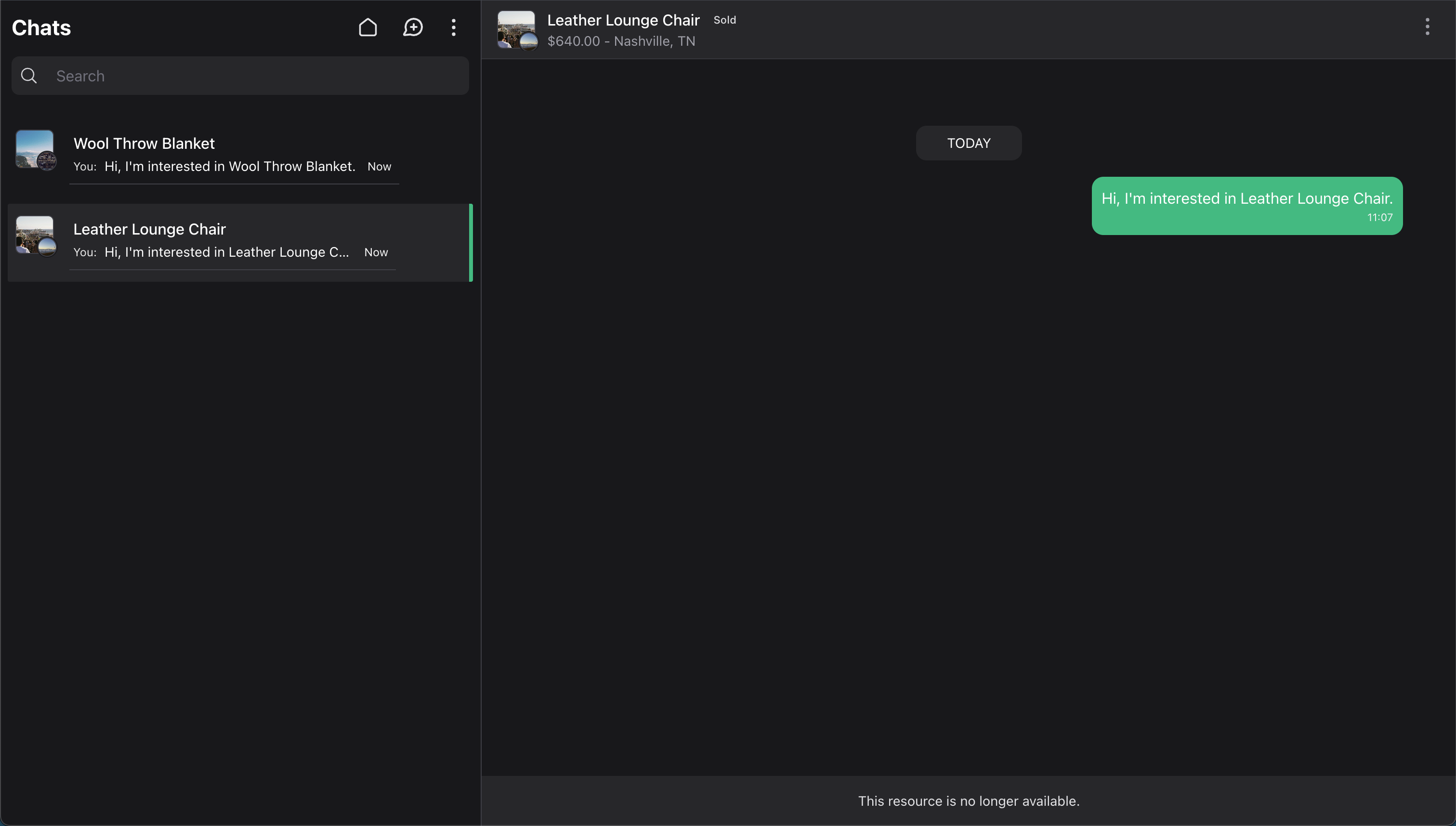Click the 11:07 message timestamp
The height and width of the screenshot is (826, 1456).
click(1379, 217)
